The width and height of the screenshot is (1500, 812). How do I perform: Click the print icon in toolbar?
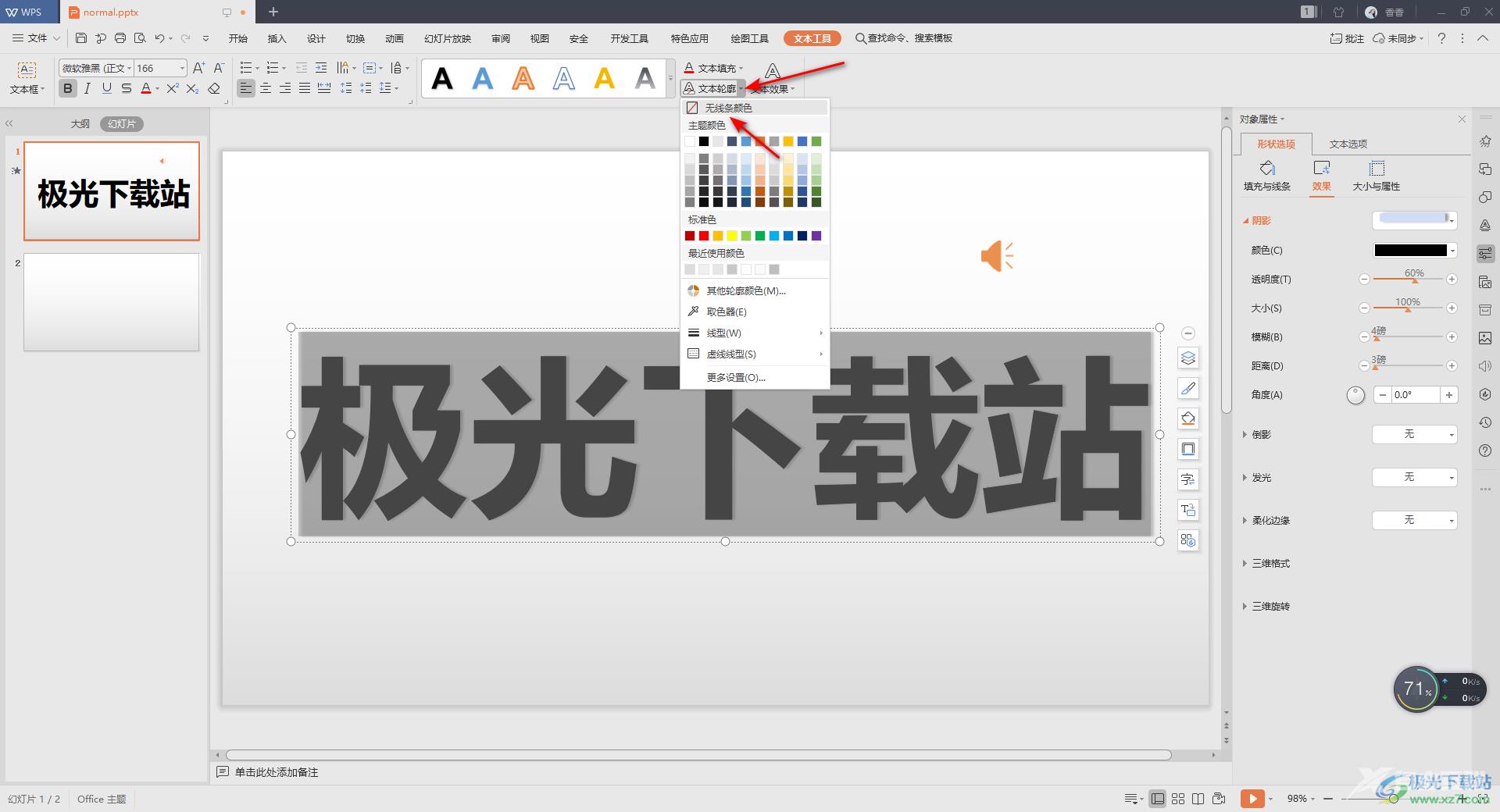tap(120, 37)
